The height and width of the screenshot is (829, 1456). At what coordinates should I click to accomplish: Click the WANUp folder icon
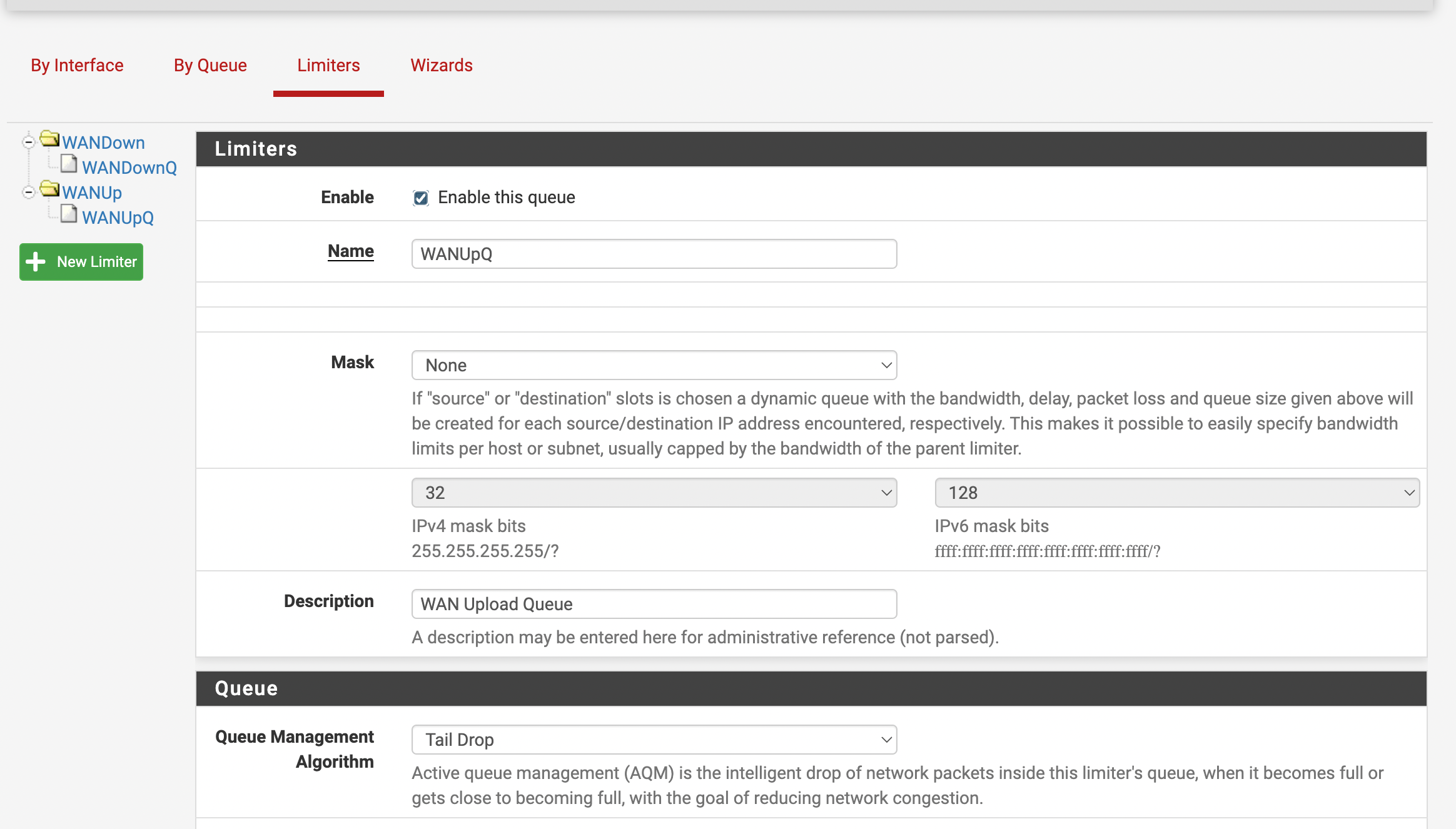coord(49,189)
